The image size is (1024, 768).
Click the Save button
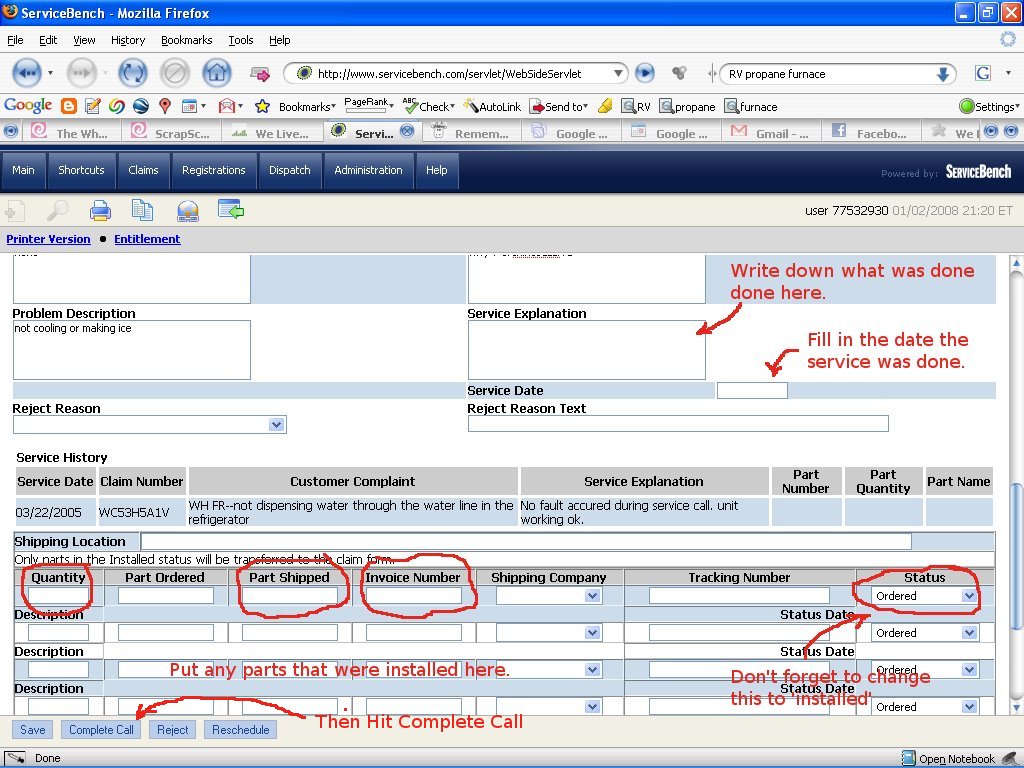click(33, 729)
